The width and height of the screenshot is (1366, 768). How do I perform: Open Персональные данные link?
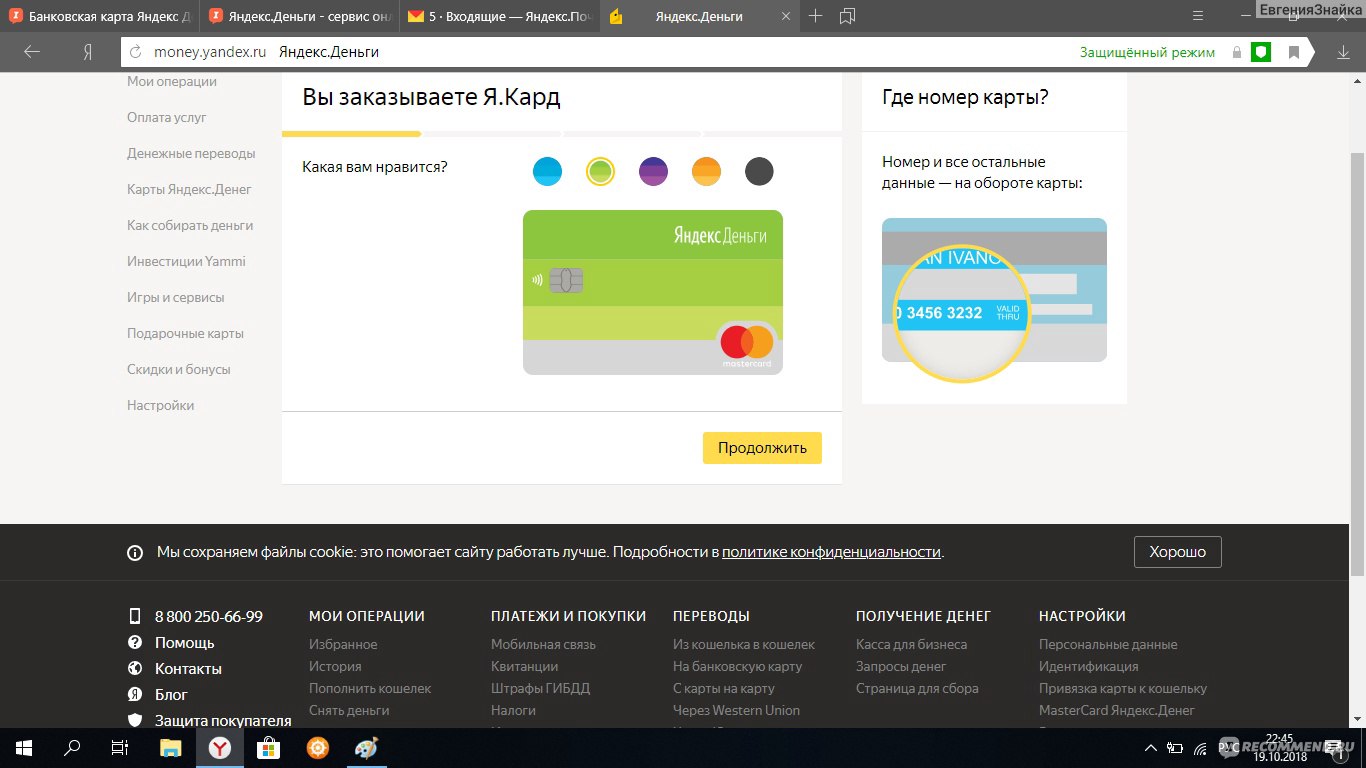[x=1108, y=645]
